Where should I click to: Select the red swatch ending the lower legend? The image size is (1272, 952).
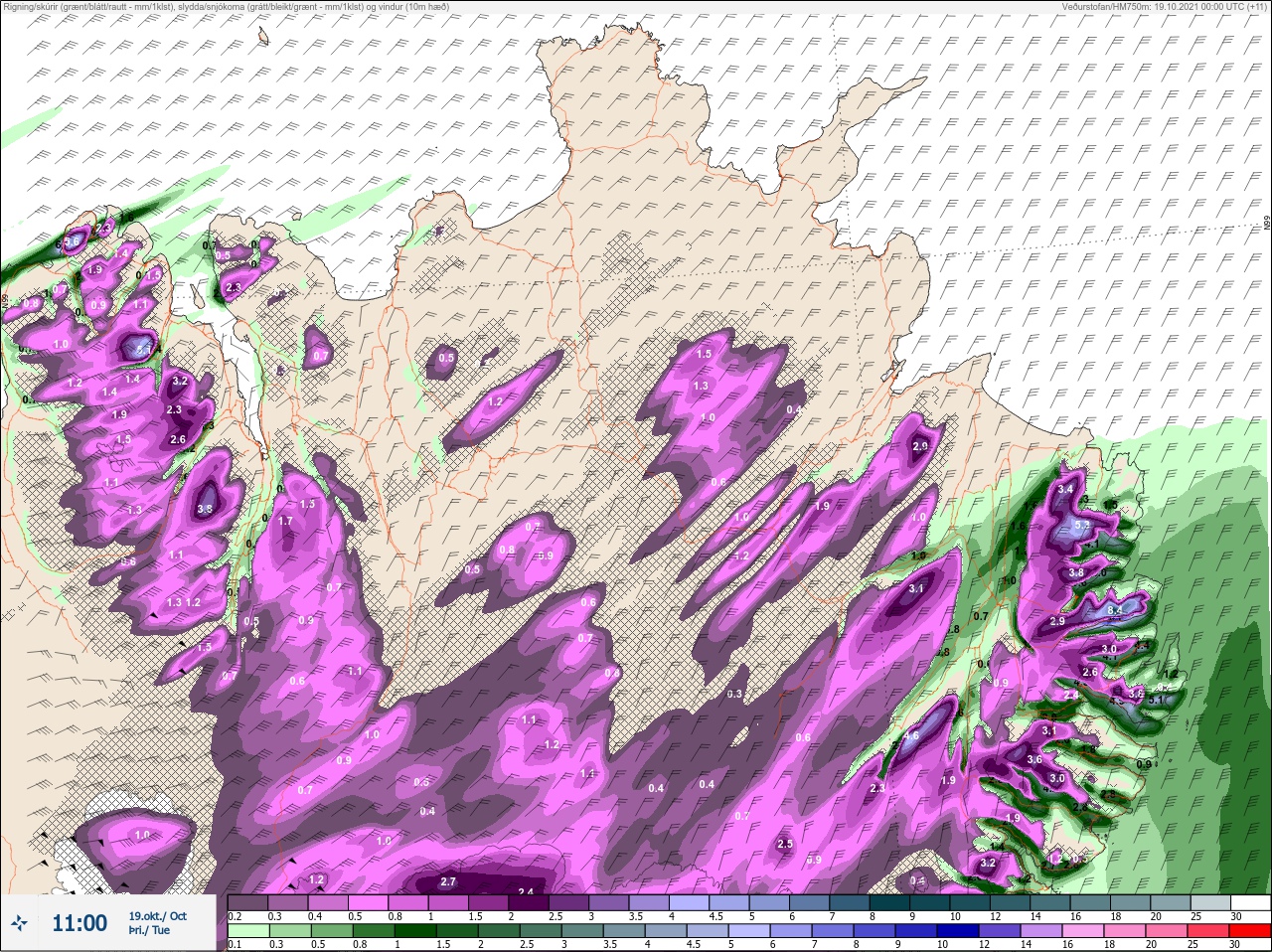(x=1249, y=932)
